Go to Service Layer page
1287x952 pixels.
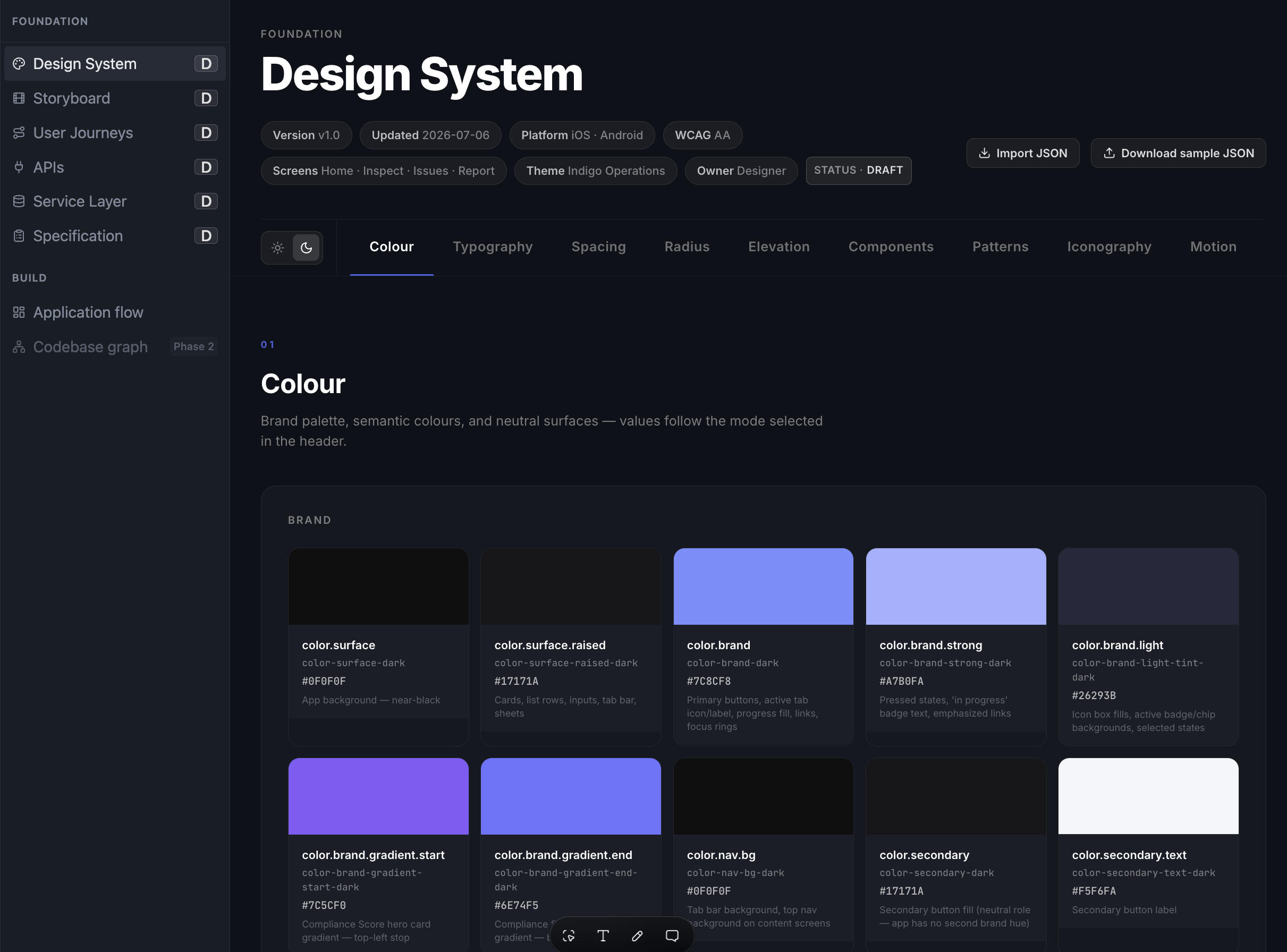click(115, 201)
